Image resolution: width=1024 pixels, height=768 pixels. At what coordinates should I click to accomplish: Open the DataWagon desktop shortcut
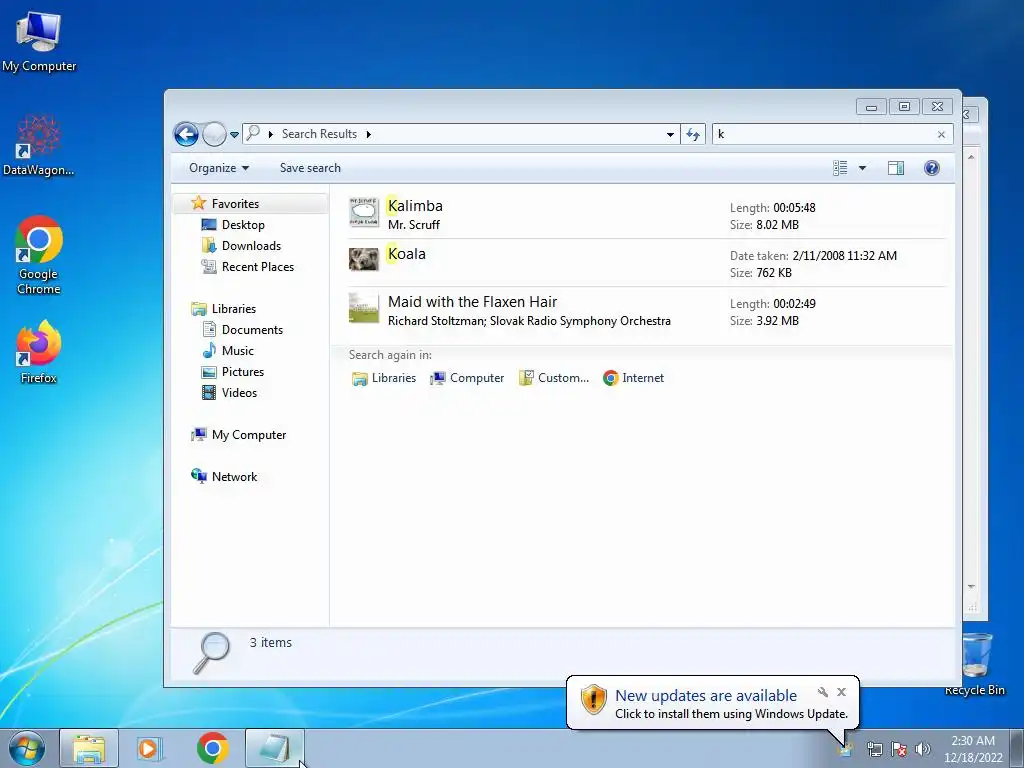pyautogui.click(x=39, y=146)
